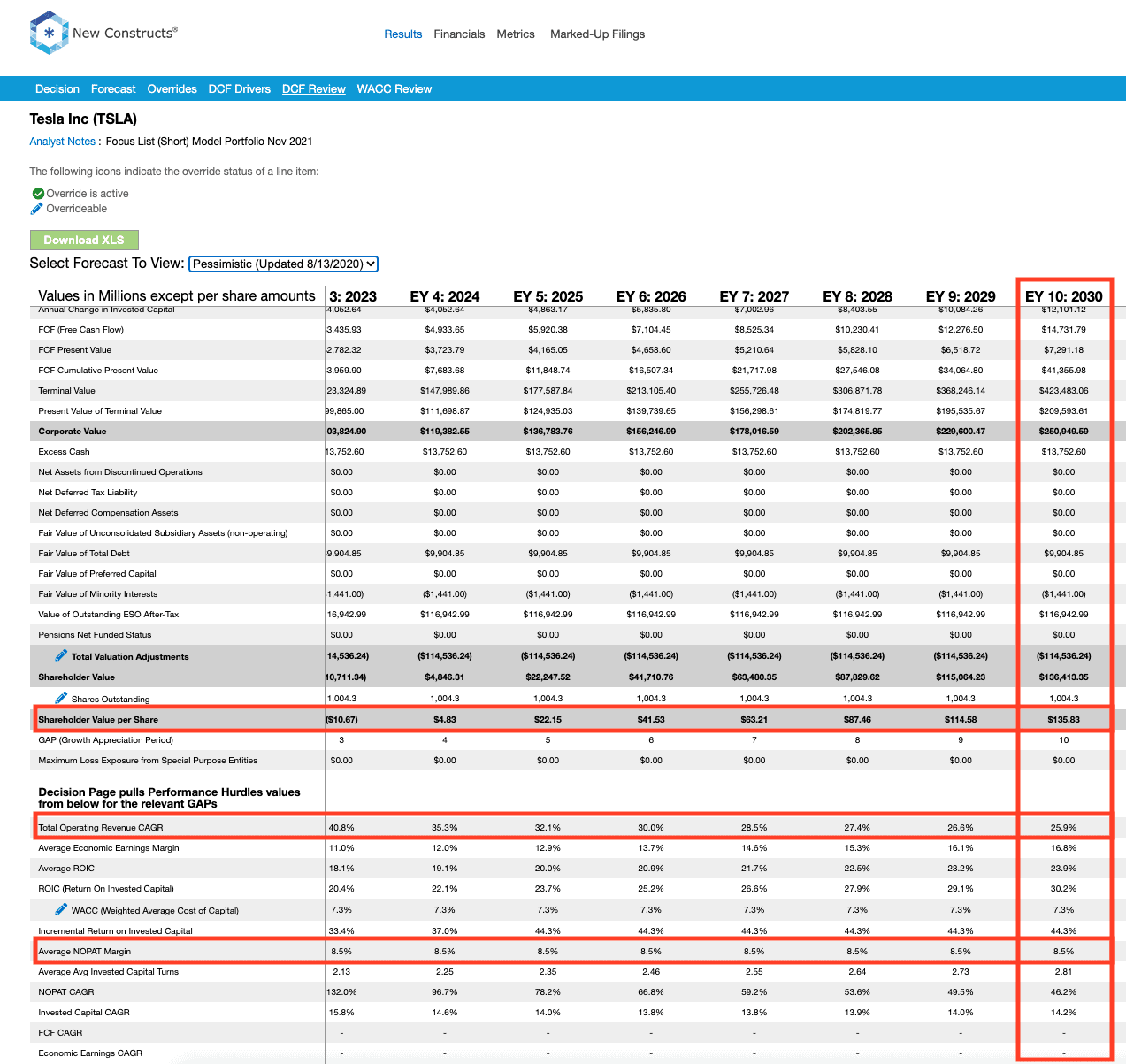Click the 'Incremental Return on Invested Capital' label
1126x1064 pixels.
[x=115, y=931]
